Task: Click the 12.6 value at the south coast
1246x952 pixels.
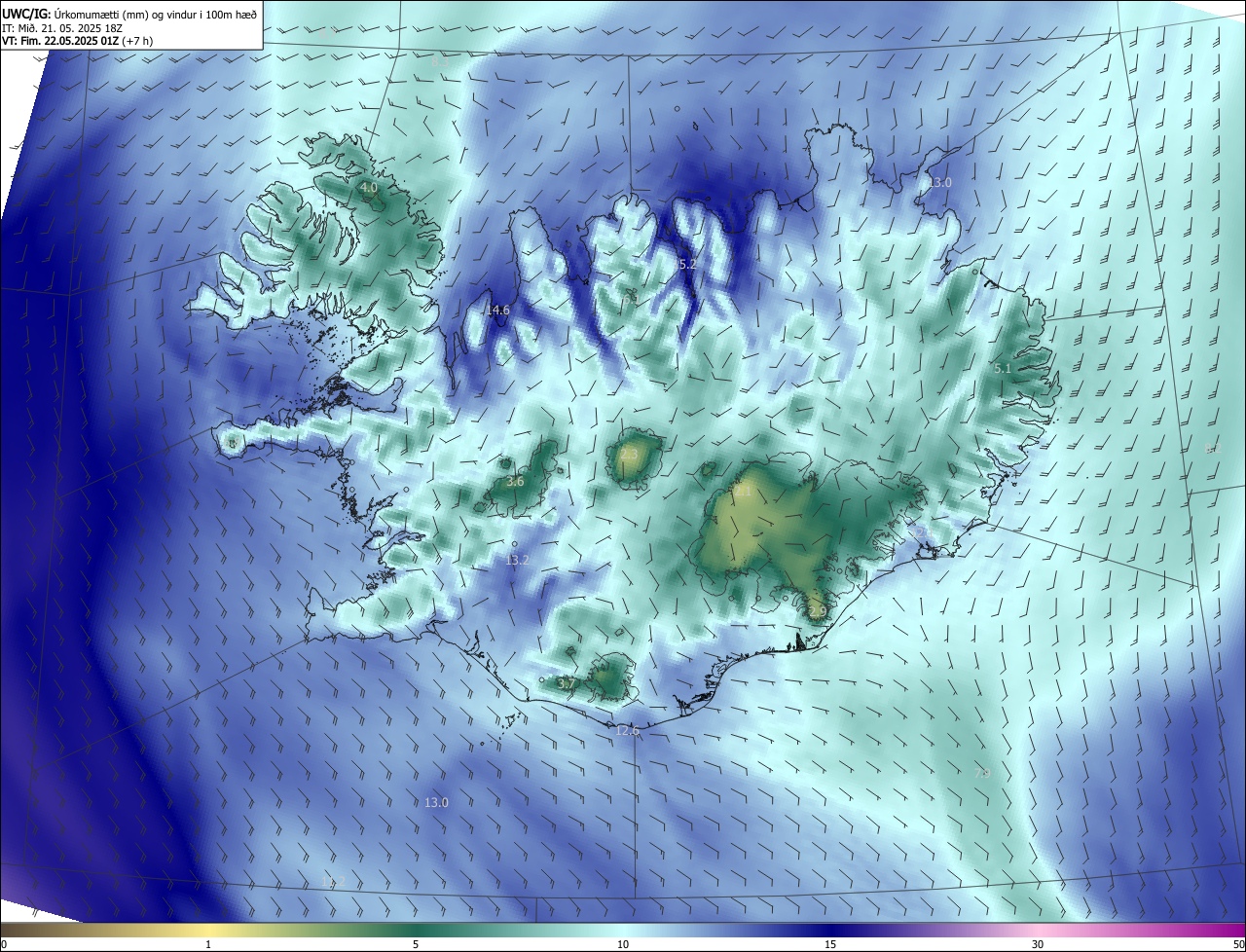Action: (x=628, y=731)
